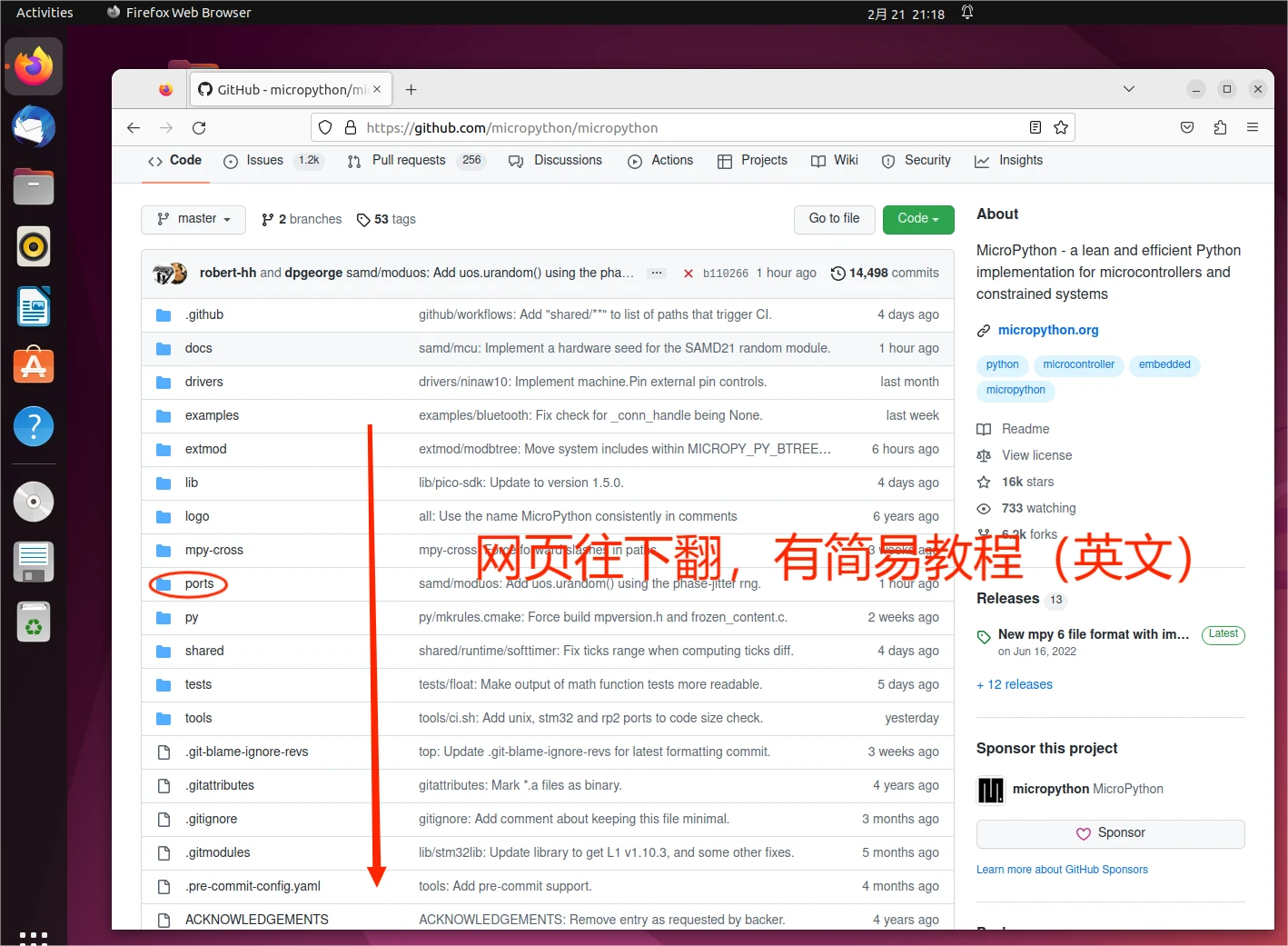Click the embedded topic tag
Screen dimensions: 1288x946
pos(1164,365)
